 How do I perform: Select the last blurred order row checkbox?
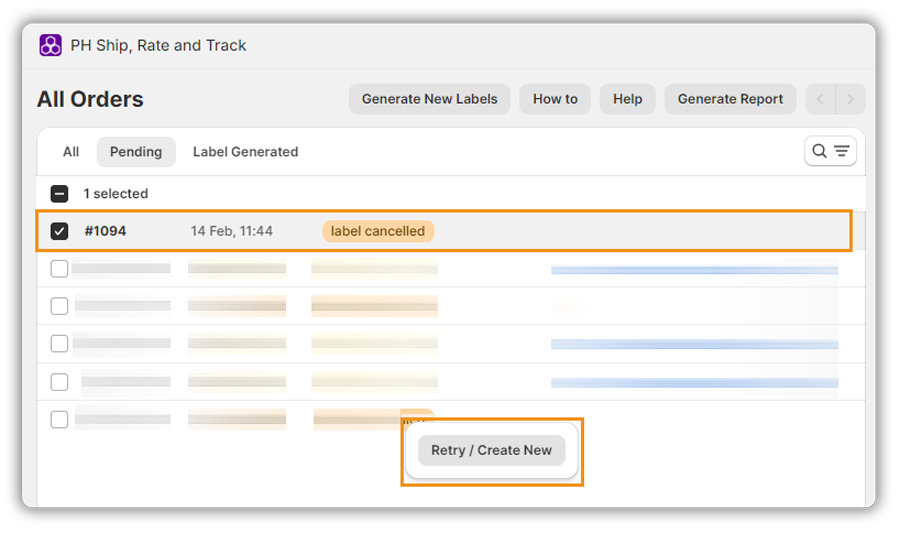click(60, 419)
